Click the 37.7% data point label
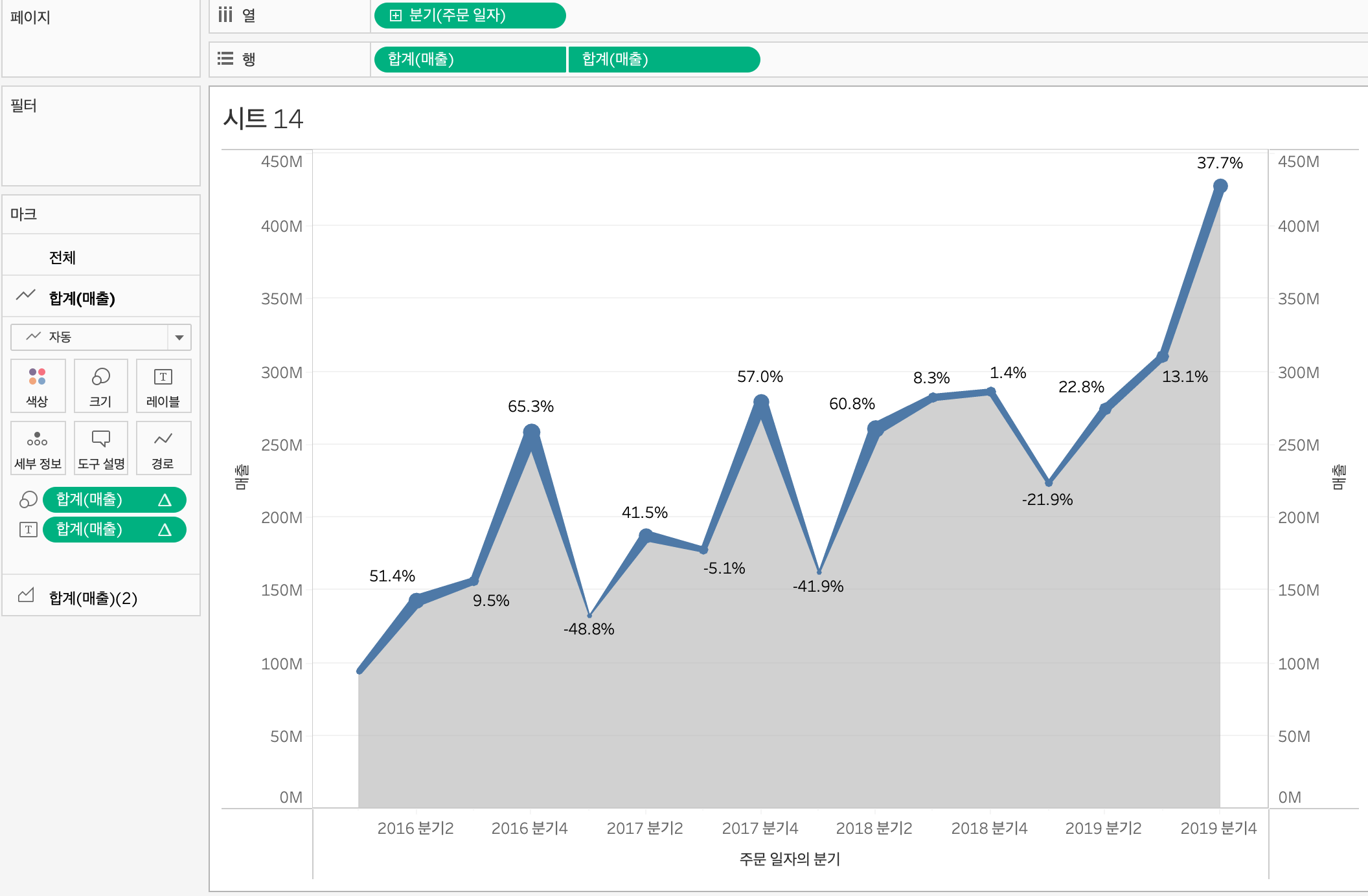The height and width of the screenshot is (896, 1368). tap(1219, 163)
